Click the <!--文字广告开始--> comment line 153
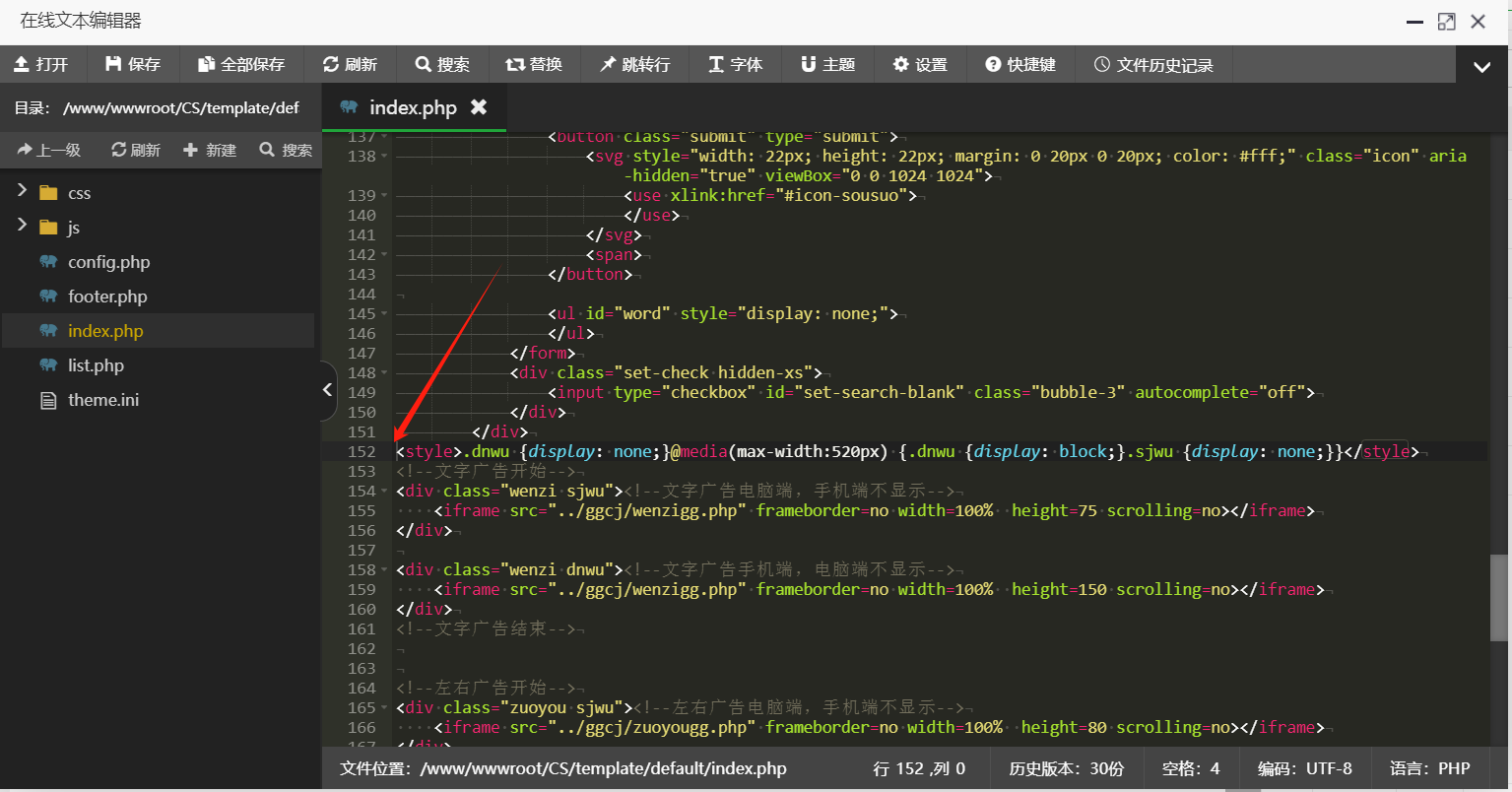Screen dimensions: 1512x792 486,471
